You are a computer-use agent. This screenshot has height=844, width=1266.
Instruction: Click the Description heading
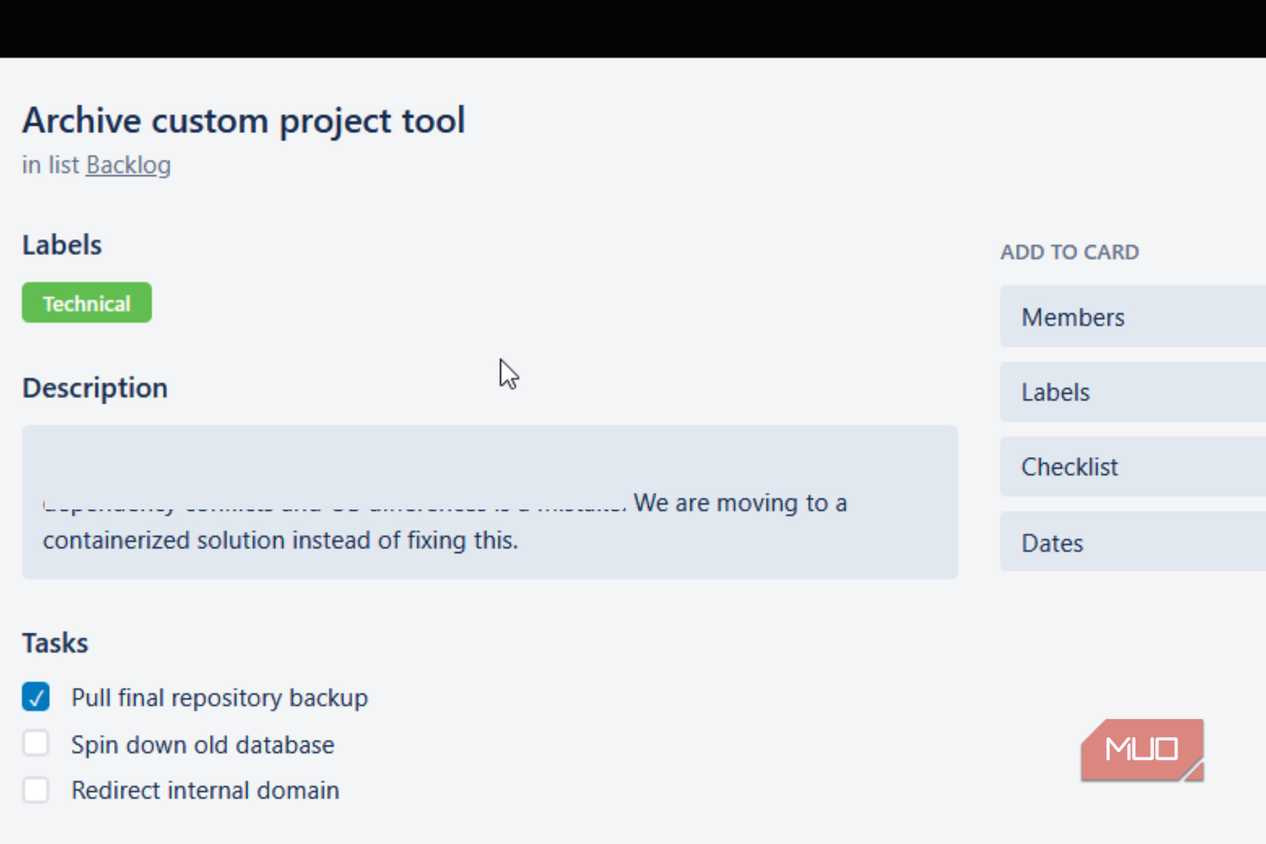[x=95, y=388]
